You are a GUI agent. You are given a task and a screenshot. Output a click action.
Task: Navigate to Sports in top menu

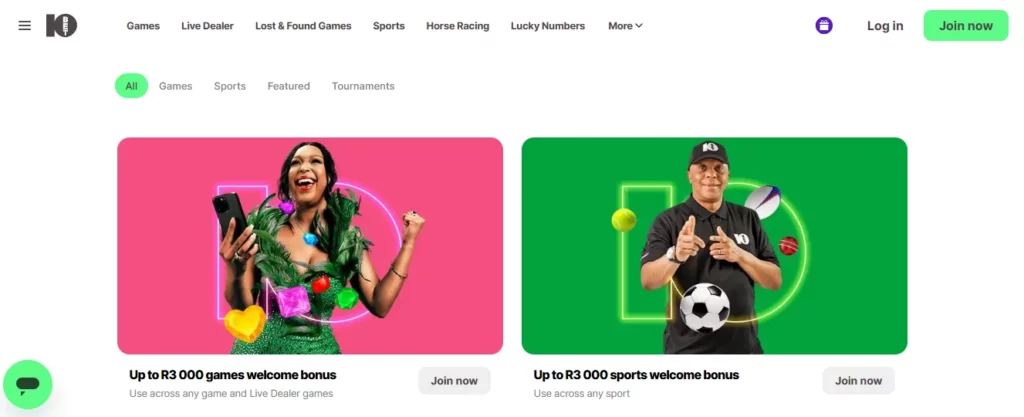pos(389,26)
